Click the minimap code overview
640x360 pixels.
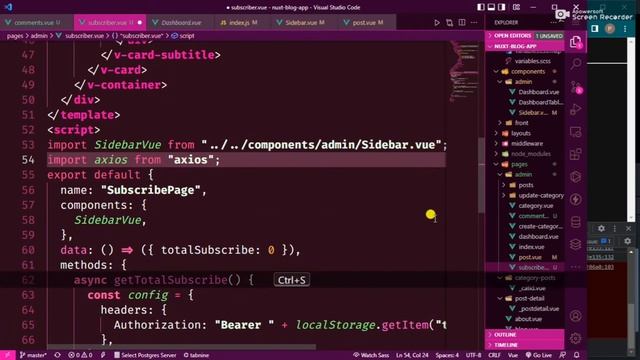463,71
